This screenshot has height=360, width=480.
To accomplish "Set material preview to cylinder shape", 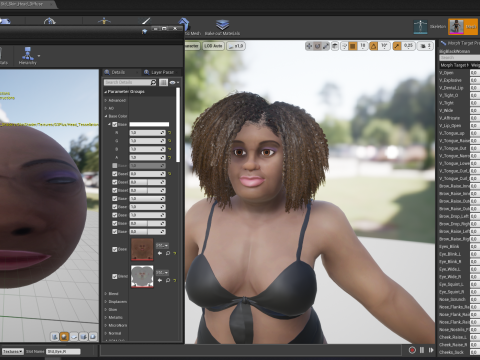I will 55,337.
